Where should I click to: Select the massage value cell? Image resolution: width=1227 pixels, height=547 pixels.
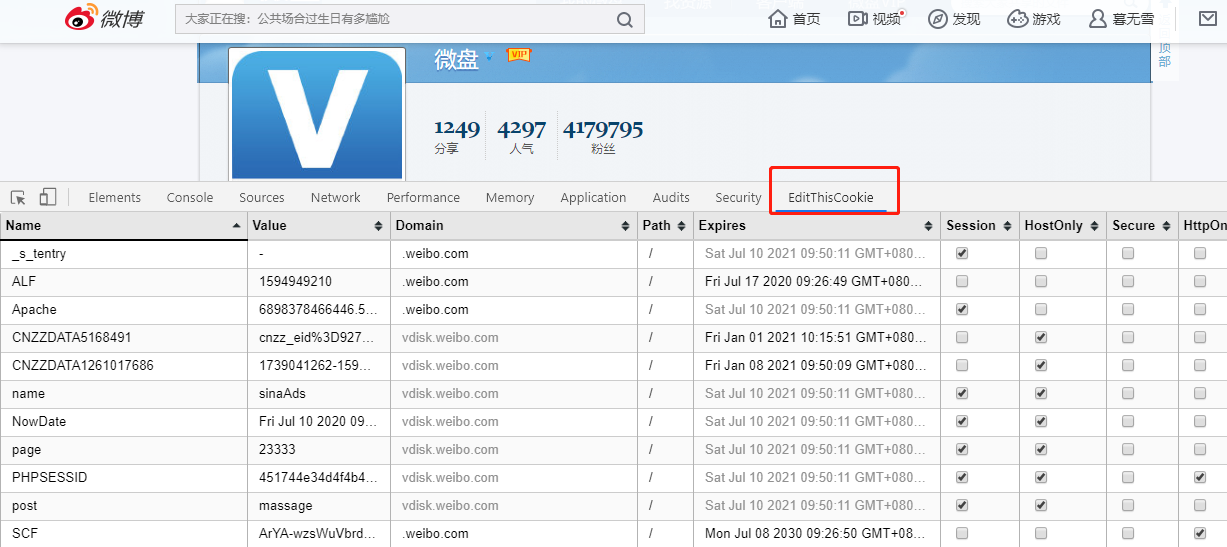click(x=318, y=506)
